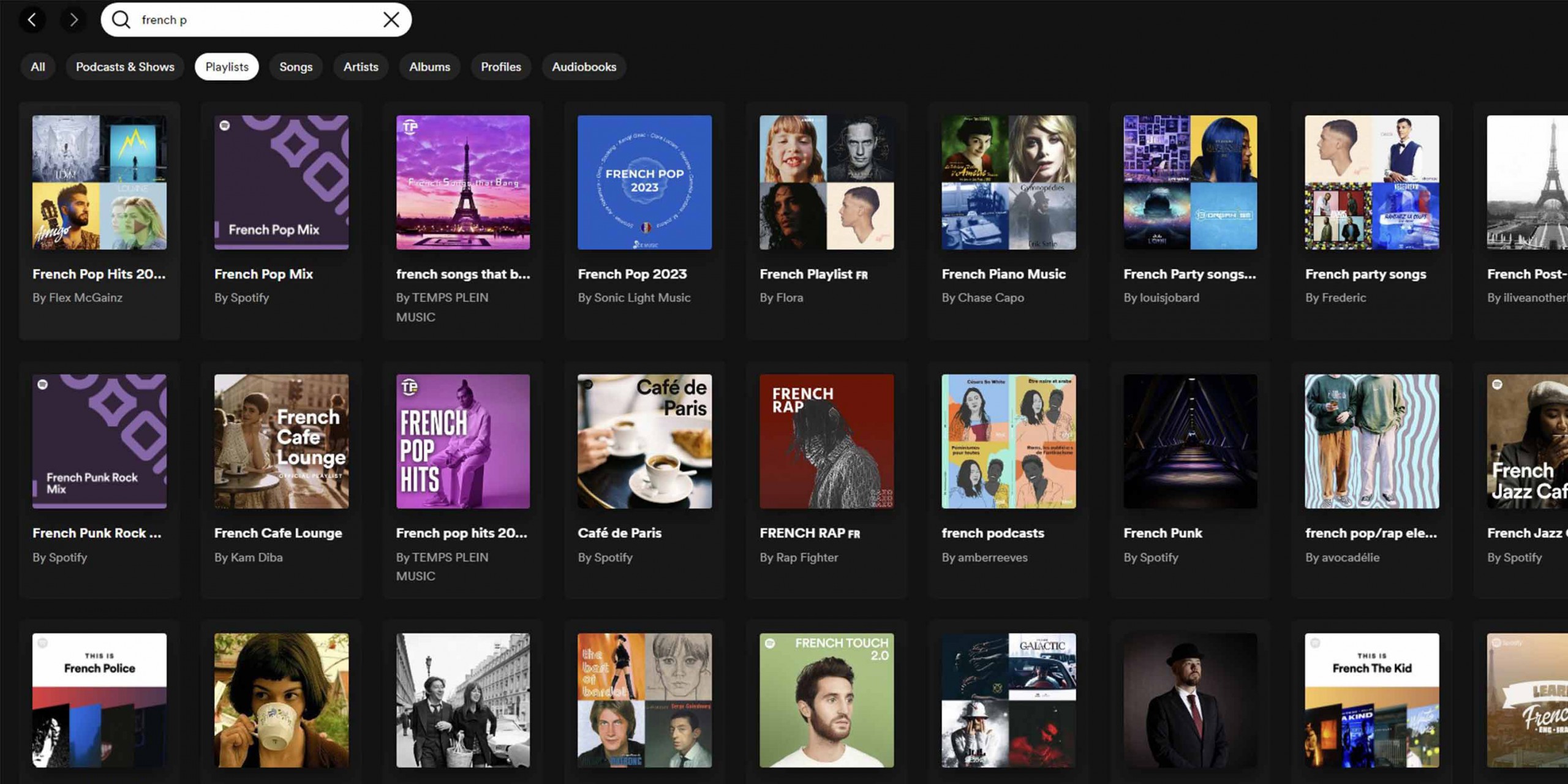Open the French Cafe Lounge cover
The image size is (1568, 784).
281,442
